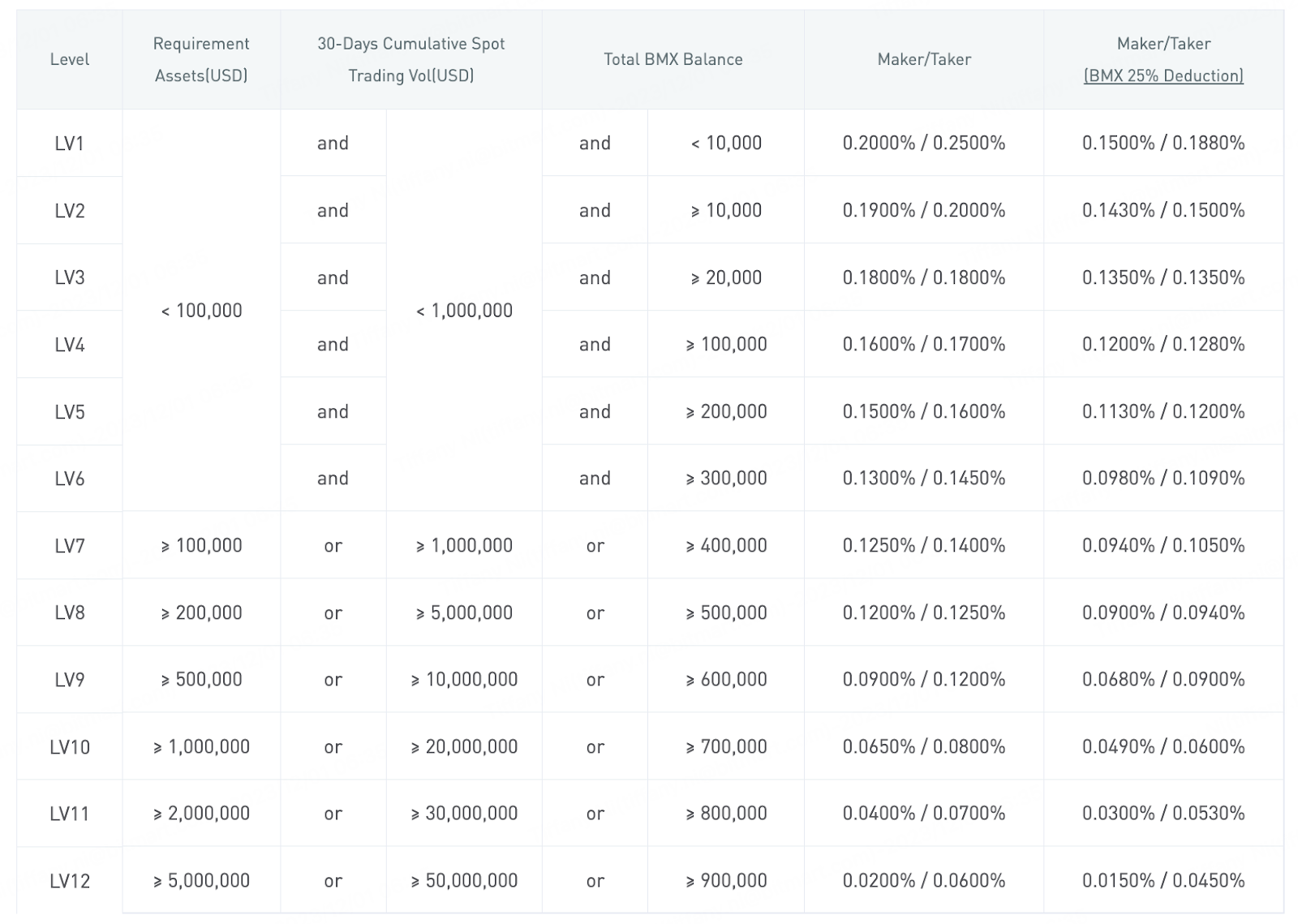Select the < 1,000,000 trading volume cell
This screenshot has width=1298, height=924.
(x=464, y=310)
